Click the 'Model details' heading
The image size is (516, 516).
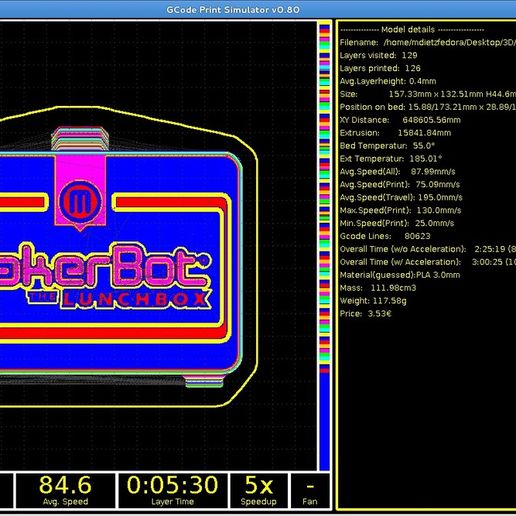point(408,30)
